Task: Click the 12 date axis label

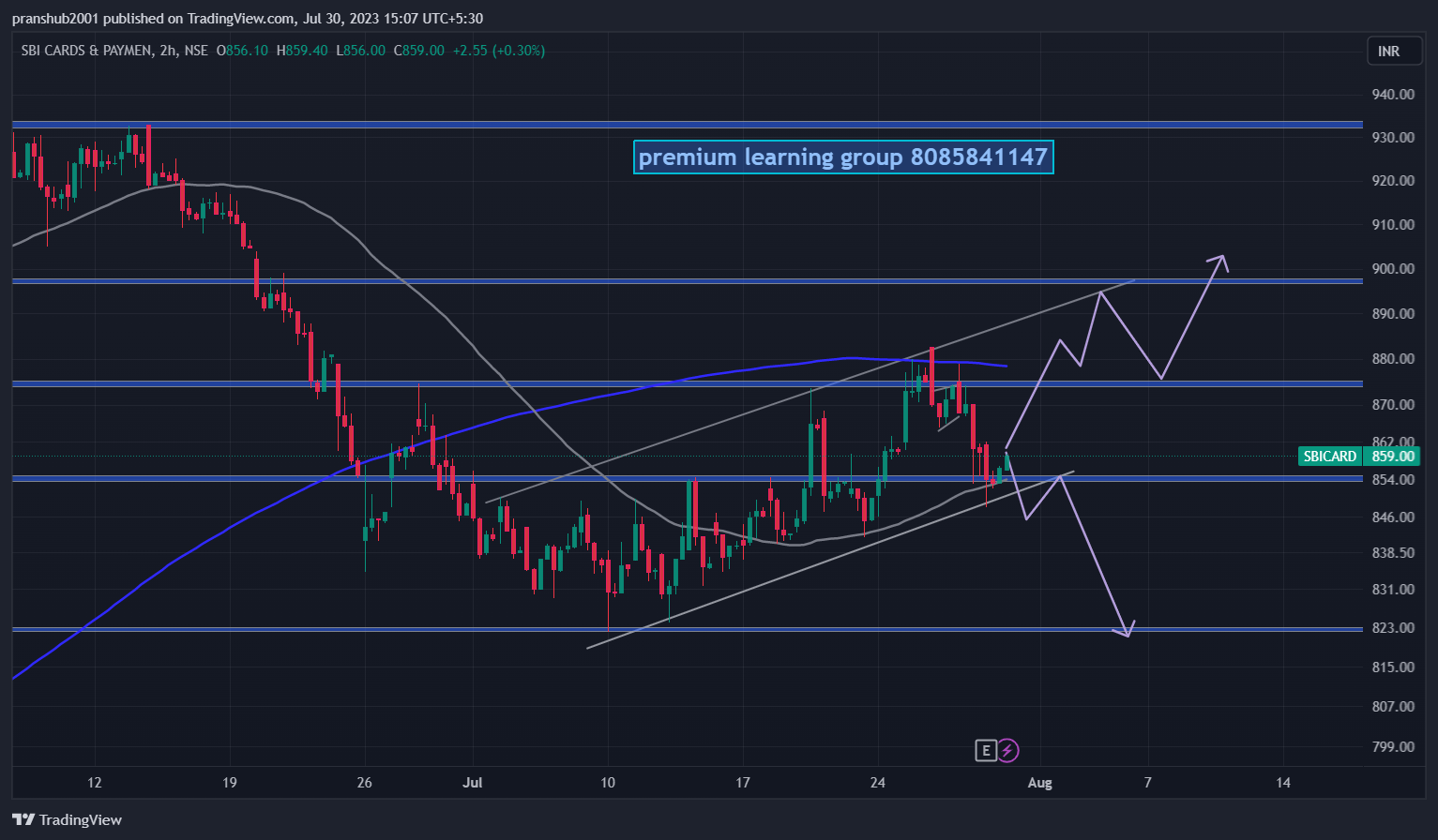Action: 94,782
